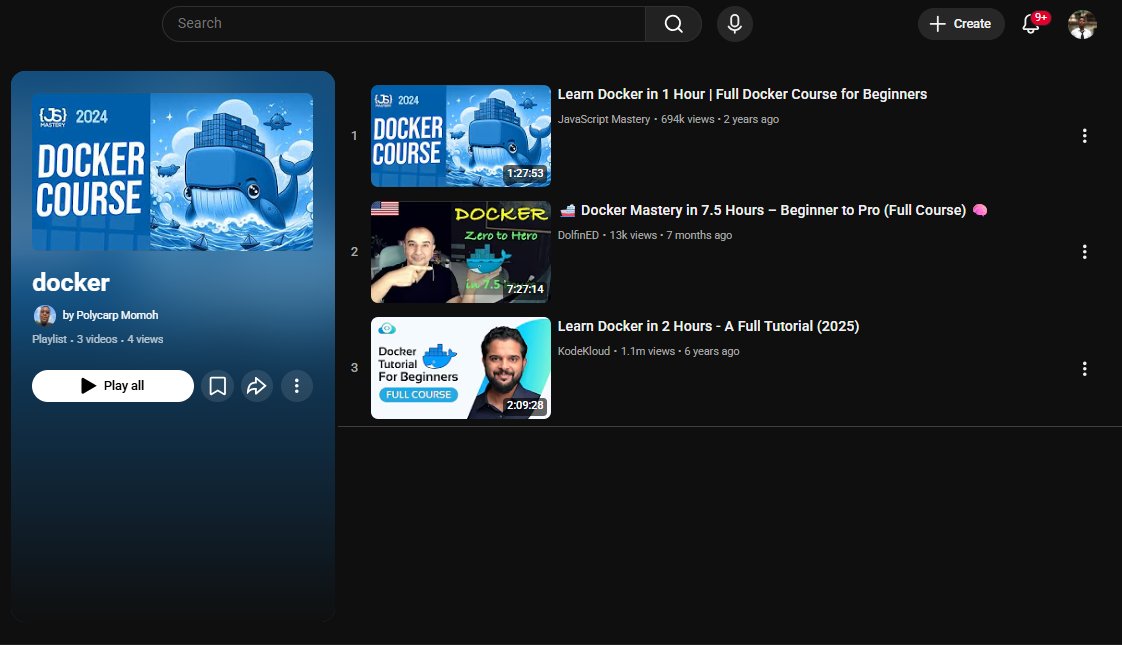This screenshot has width=1122, height=645.
Task: Click the playlist title docker
Action: pyautogui.click(x=71, y=283)
